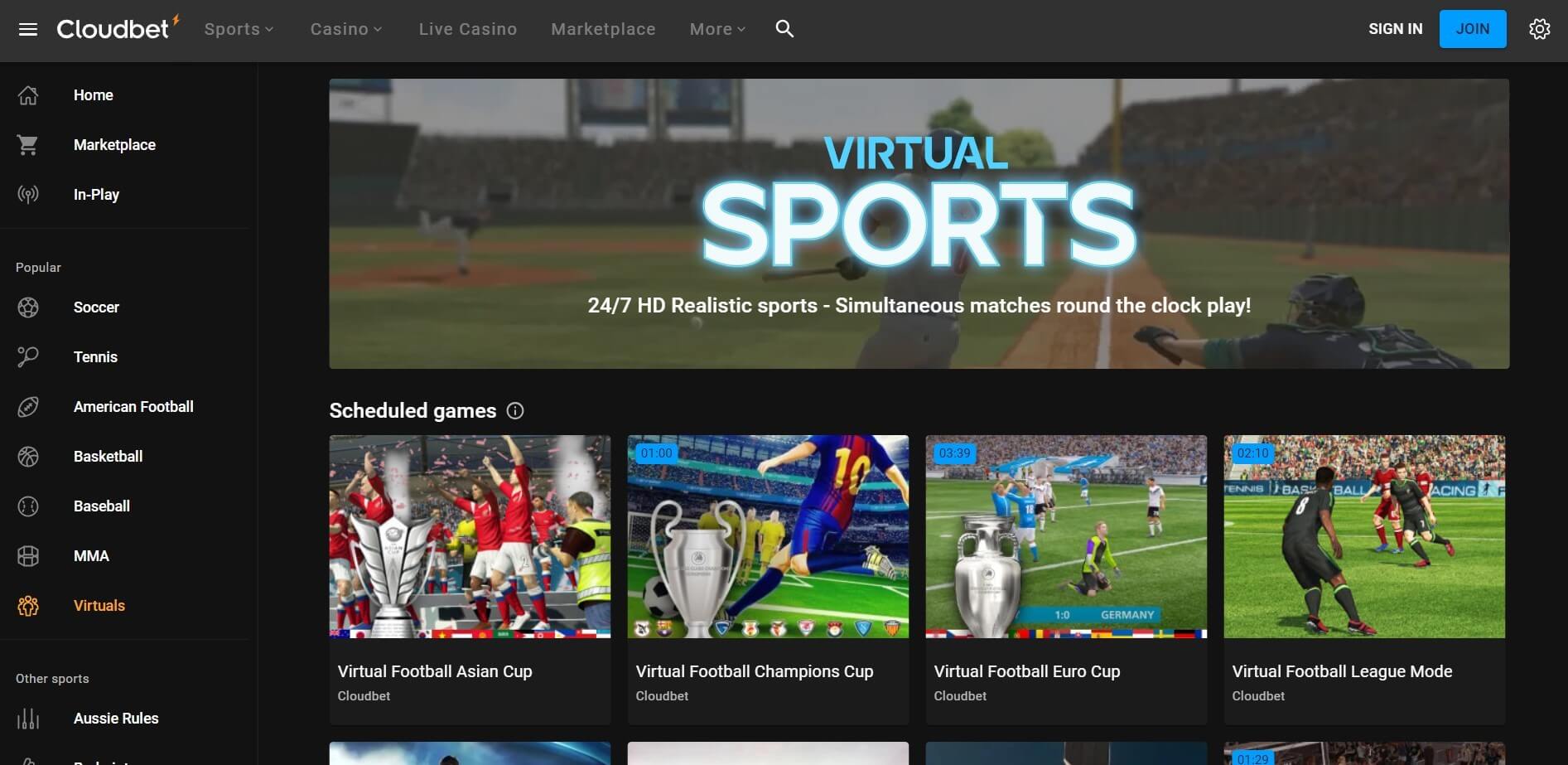Viewport: 1568px width, 765px height.
Task: Click the Baseball icon
Action: point(28,506)
